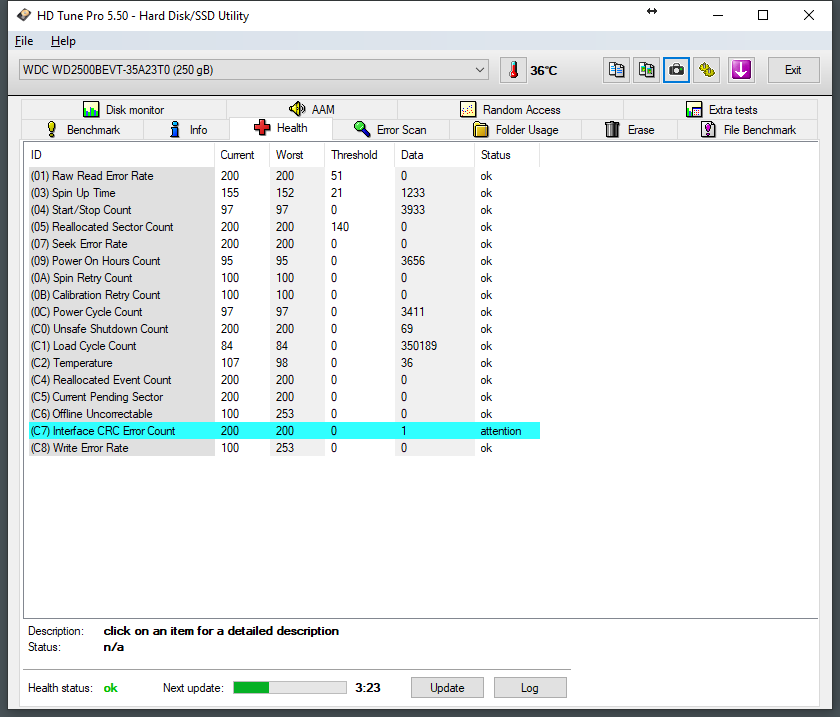Screen dimensions: 840x717
Task: Switch to the Disk monitor tab
Action: coord(124,110)
